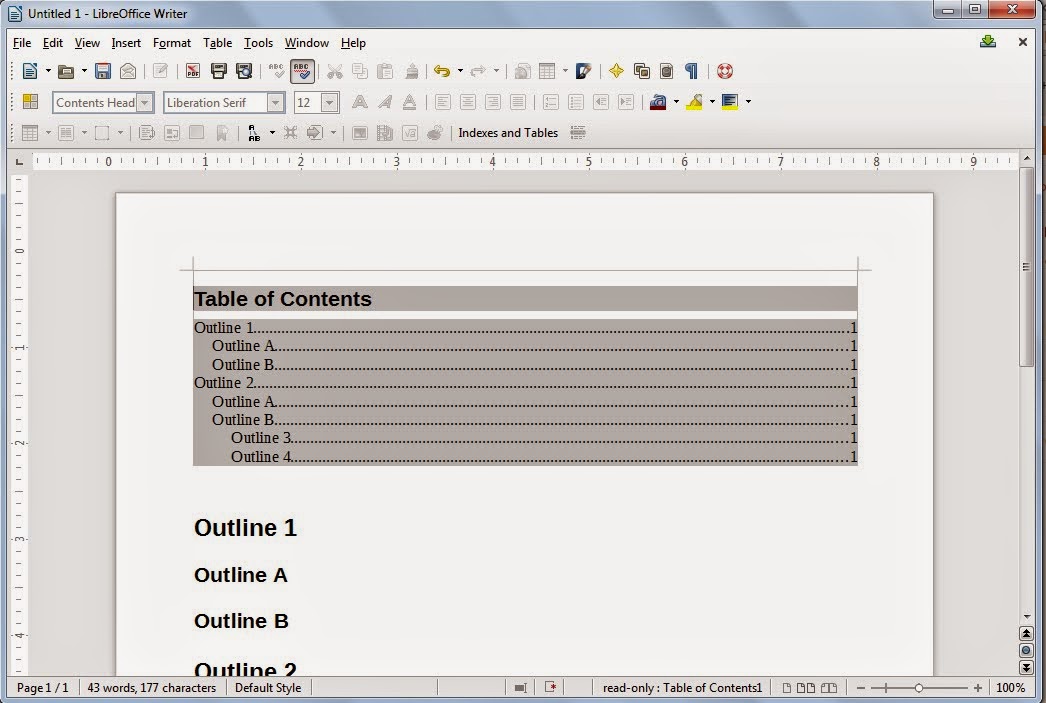Toggle centered paragraph alignment
The image size is (1046, 703).
click(x=468, y=102)
